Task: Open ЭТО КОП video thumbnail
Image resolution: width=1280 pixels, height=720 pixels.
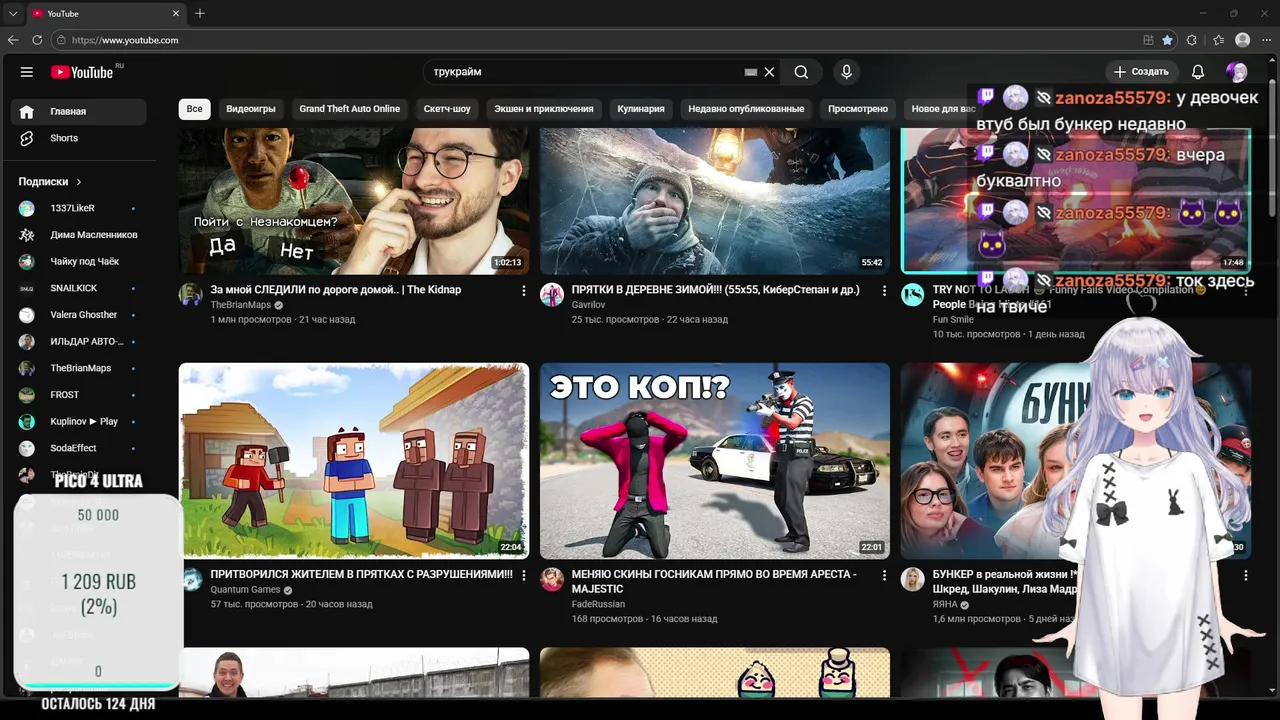Action: point(715,460)
